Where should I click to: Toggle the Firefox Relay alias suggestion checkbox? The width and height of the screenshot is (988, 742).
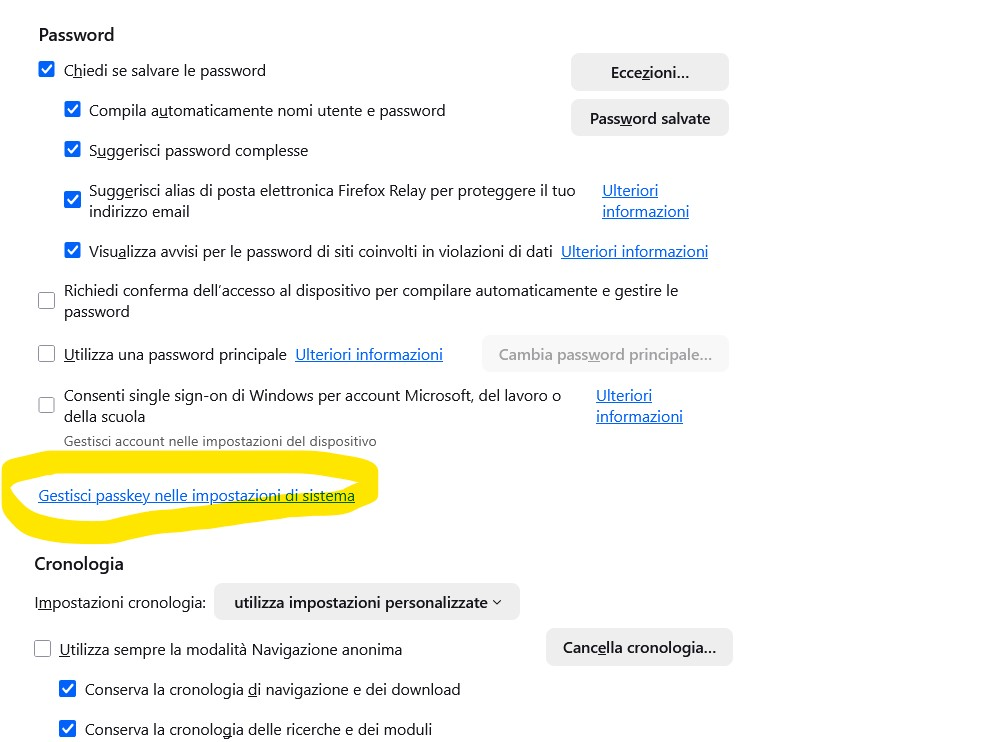point(72,200)
